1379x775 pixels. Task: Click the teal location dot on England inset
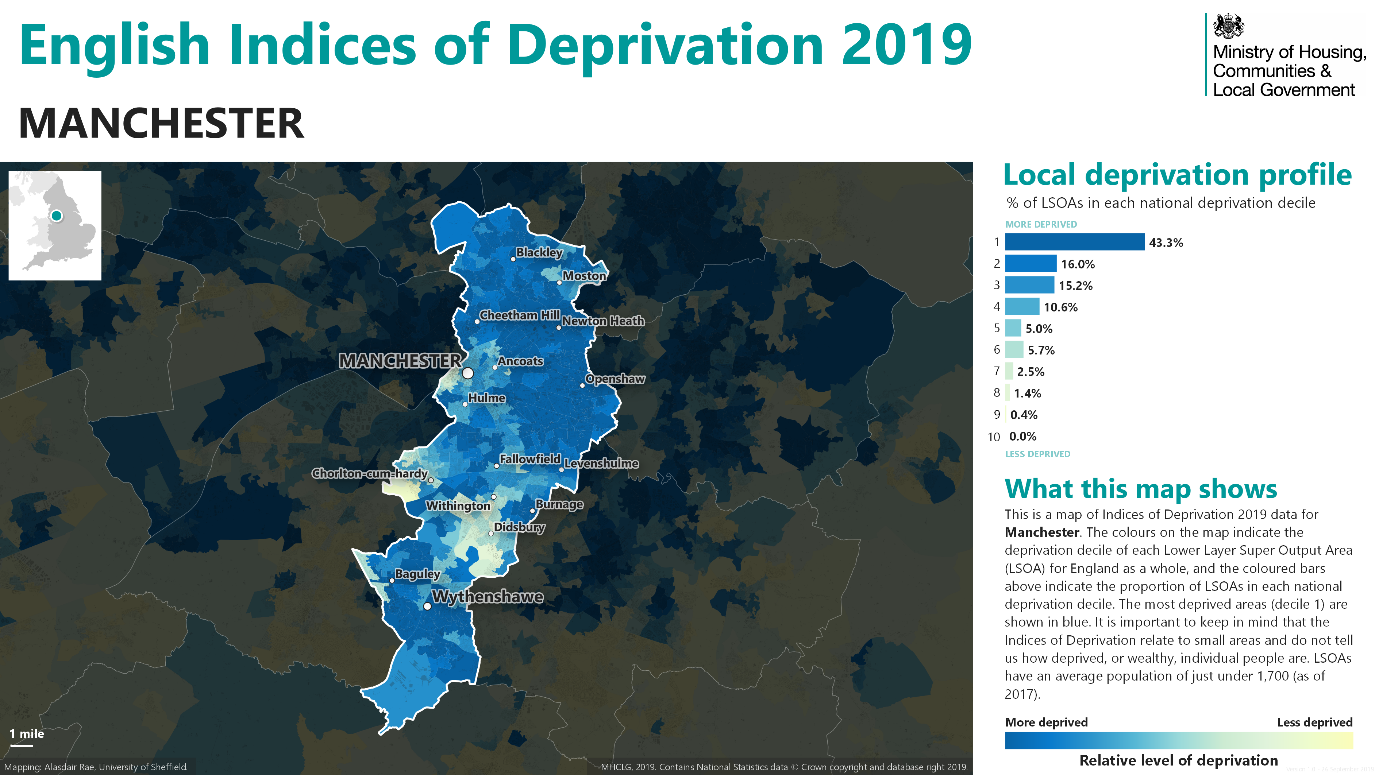(56, 216)
